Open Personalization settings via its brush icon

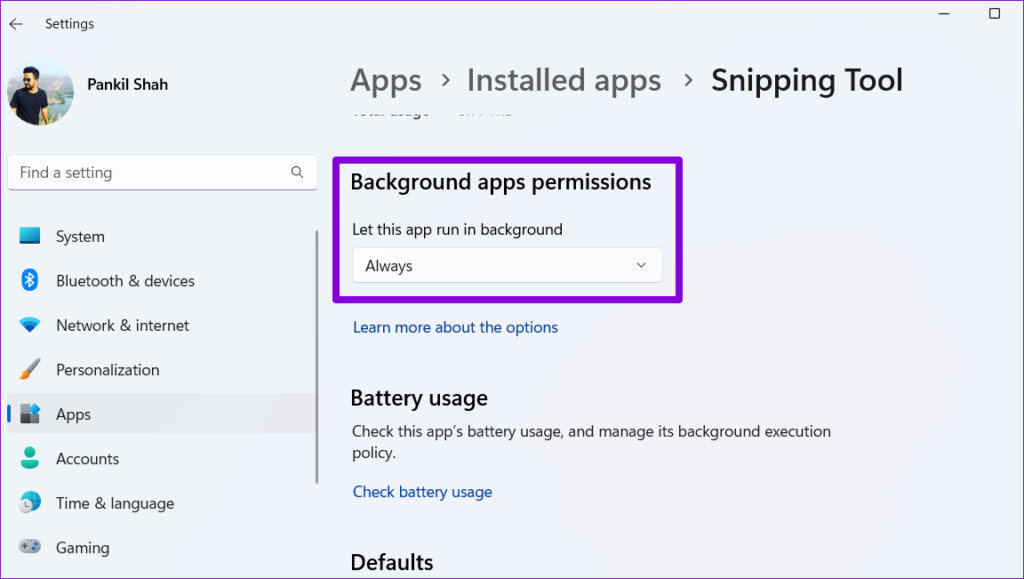coord(29,369)
